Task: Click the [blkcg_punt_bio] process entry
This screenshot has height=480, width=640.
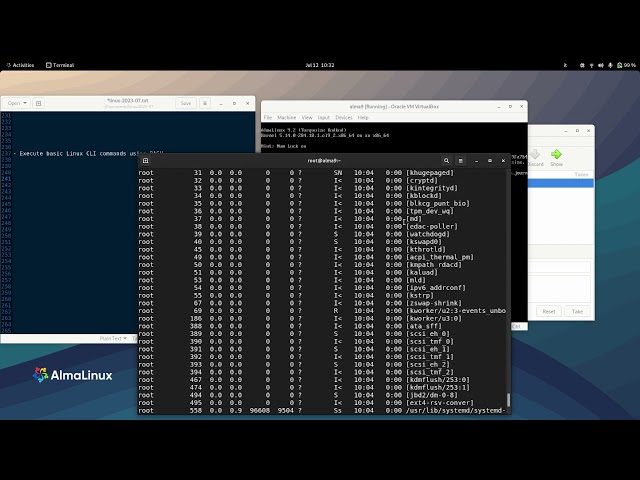Action: 438,203
